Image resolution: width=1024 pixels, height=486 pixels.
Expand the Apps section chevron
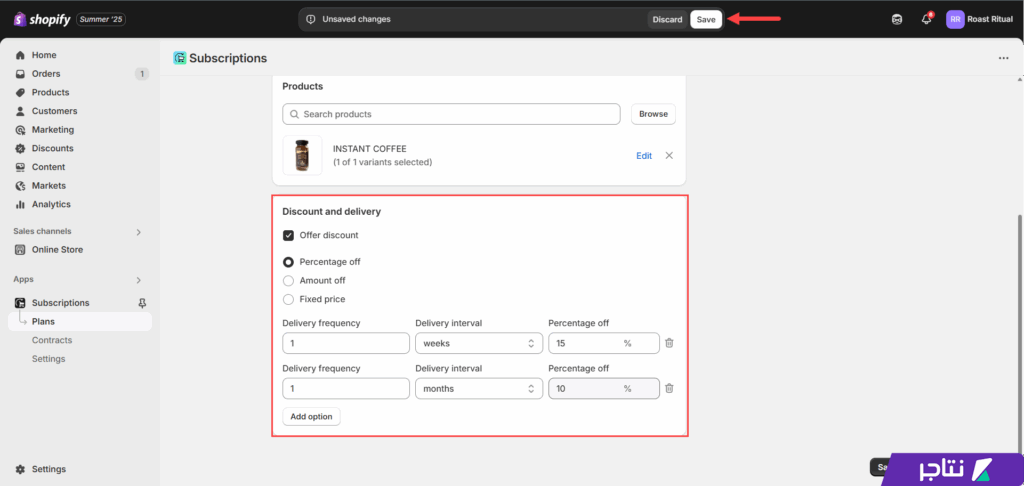[x=138, y=280]
